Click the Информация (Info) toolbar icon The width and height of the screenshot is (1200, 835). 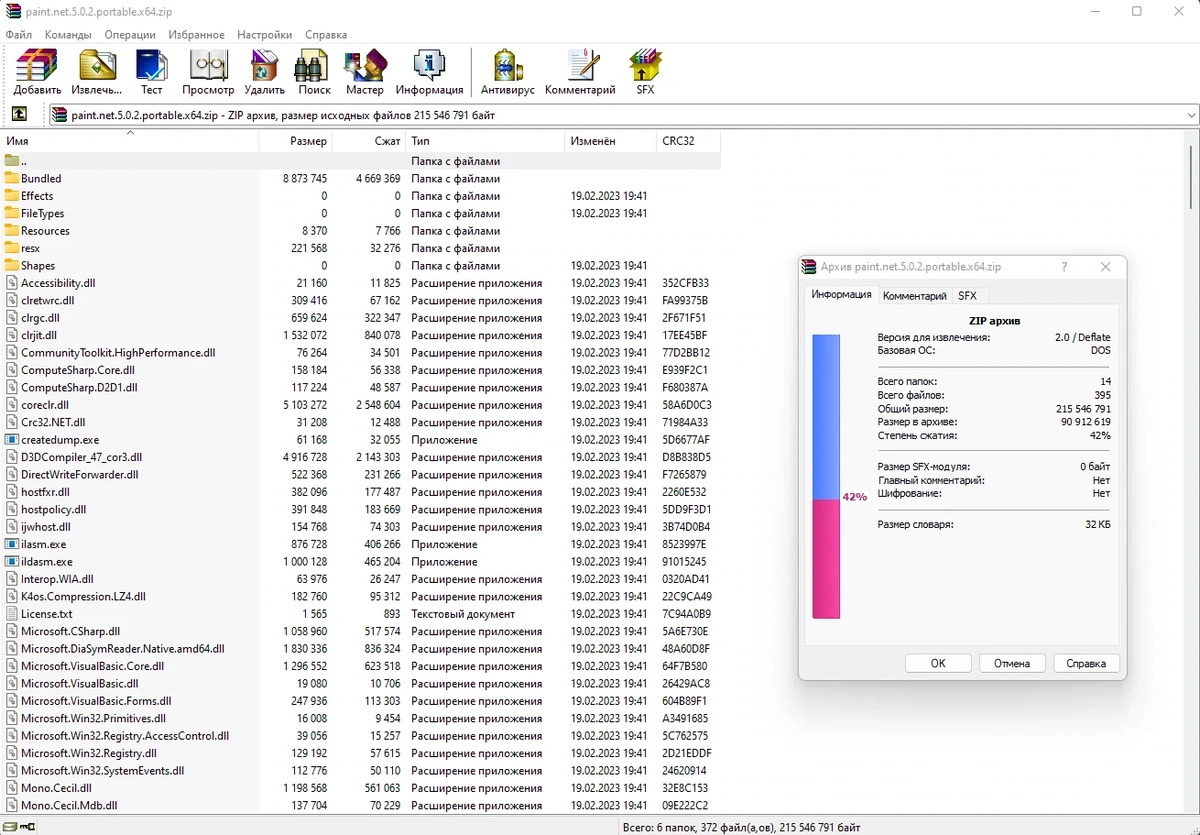coord(429,65)
